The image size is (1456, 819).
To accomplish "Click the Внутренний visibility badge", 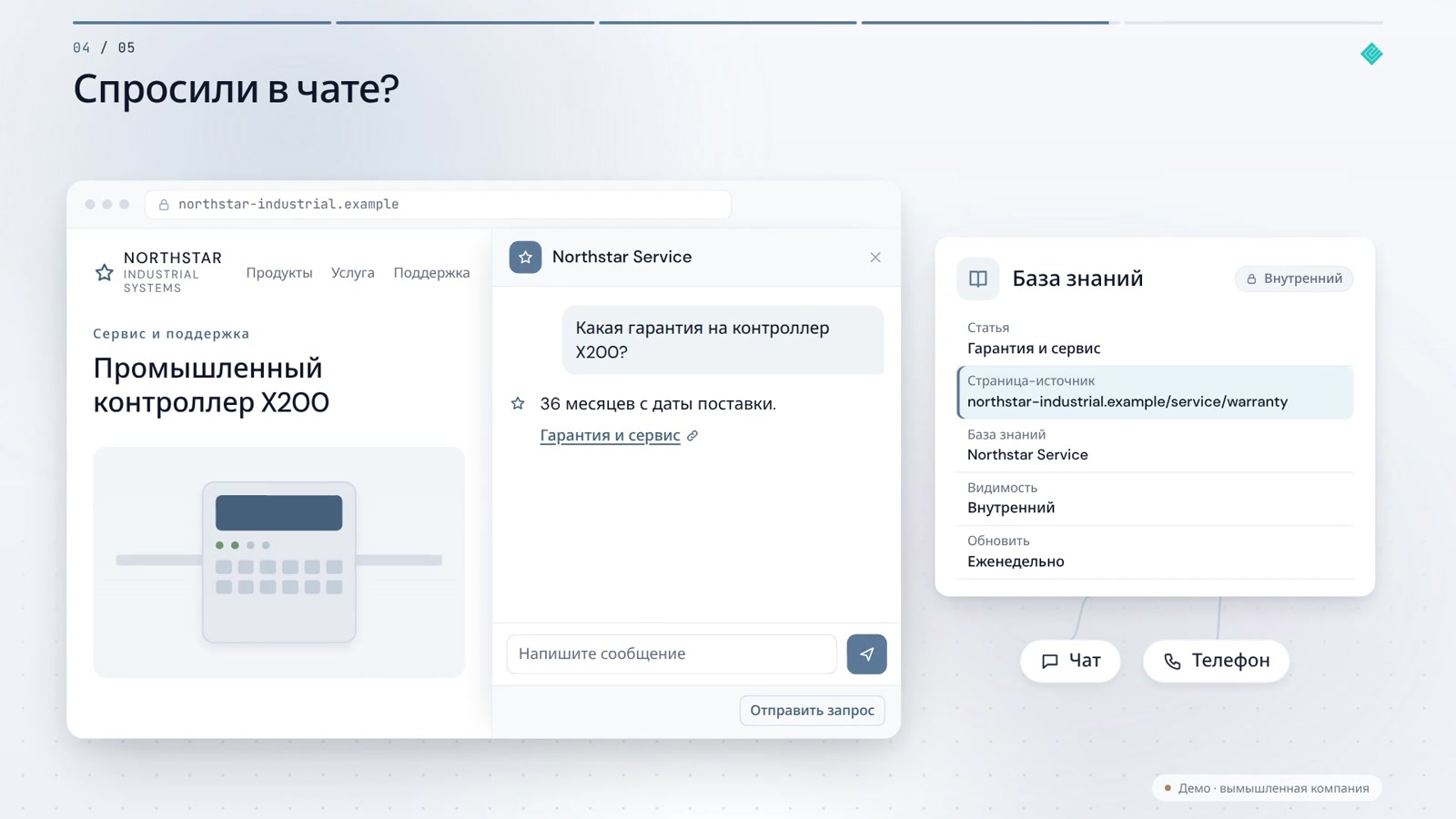I will point(1294,278).
